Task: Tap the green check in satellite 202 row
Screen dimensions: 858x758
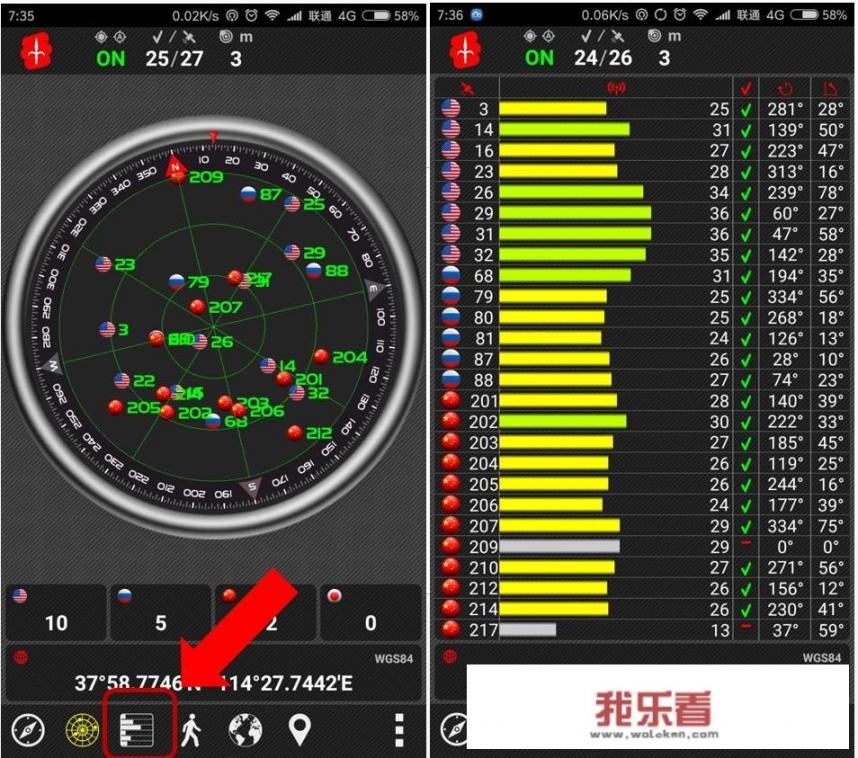Action: [x=746, y=423]
